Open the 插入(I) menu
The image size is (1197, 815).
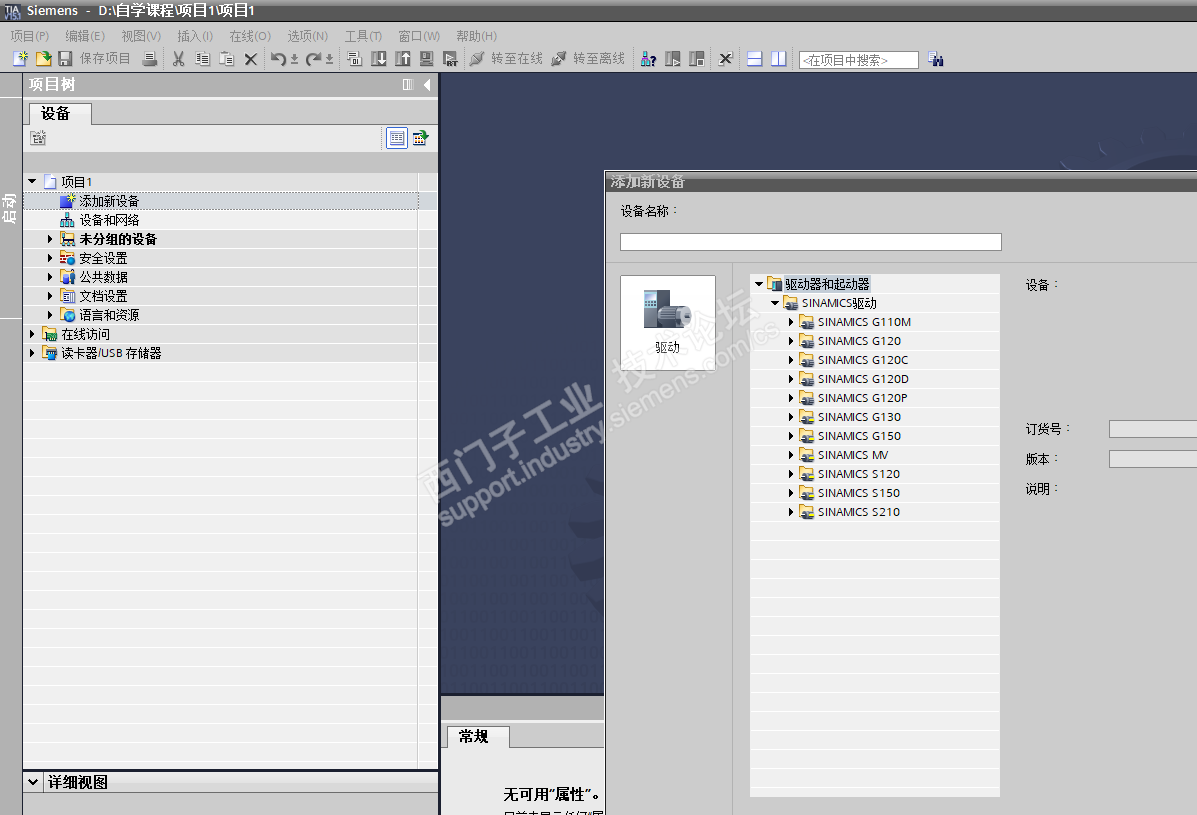[195, 36]
